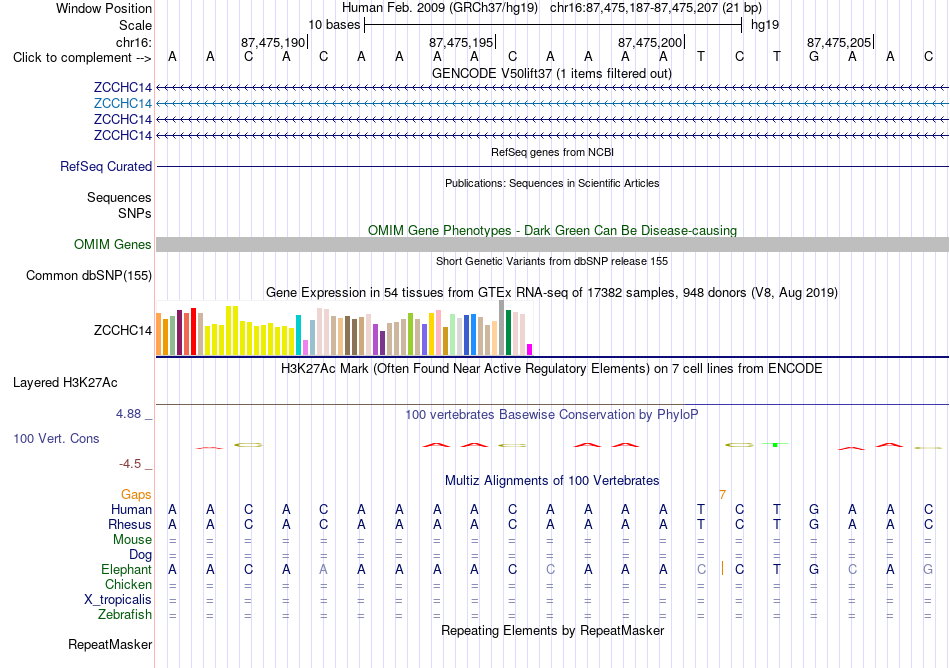
Task: Click the H3K27Ac Mark track title
Action: 551,368
